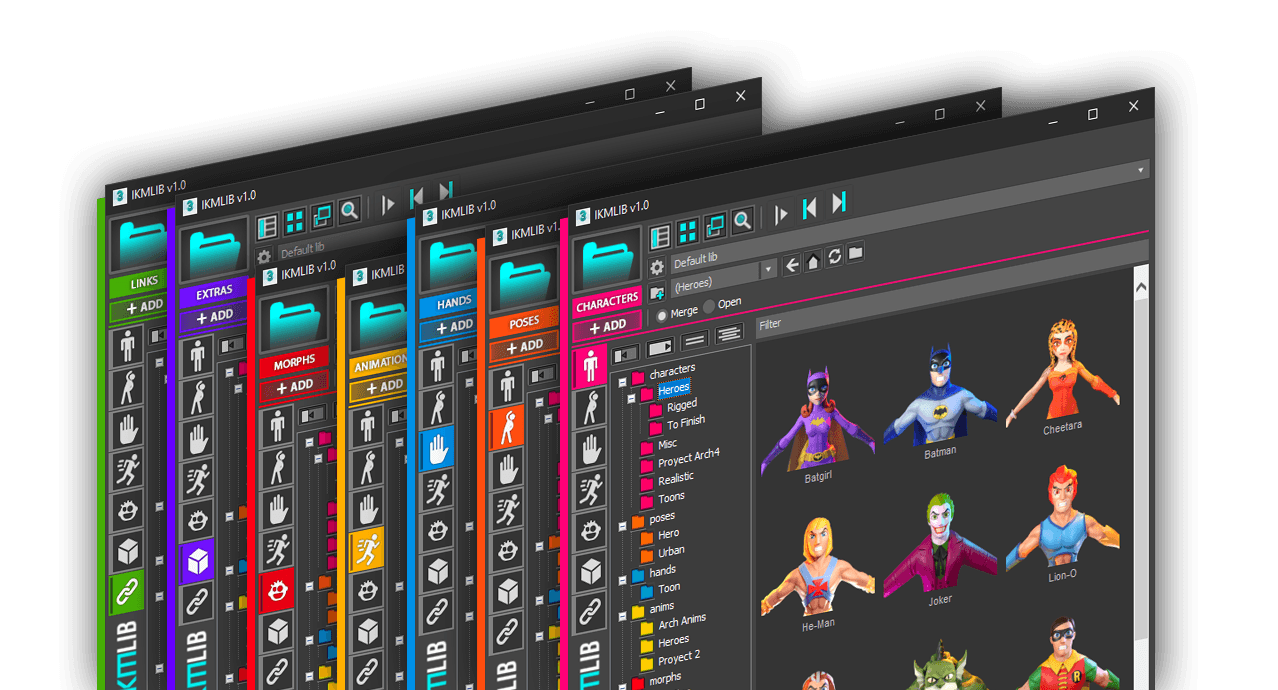Viewport: 1278px width, 690px height.
Task: Click the refresh library icon
Action: point(834,258)
